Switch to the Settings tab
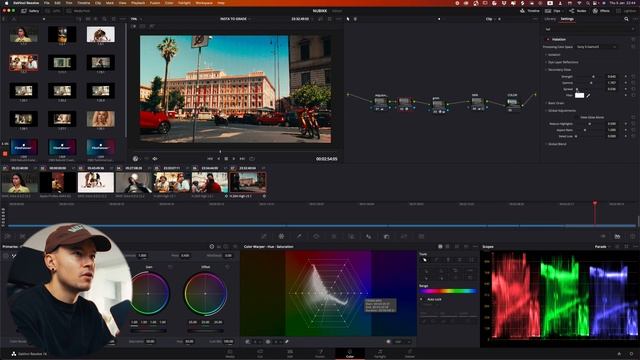Screen dimensions: 640x360 point(567,19)
